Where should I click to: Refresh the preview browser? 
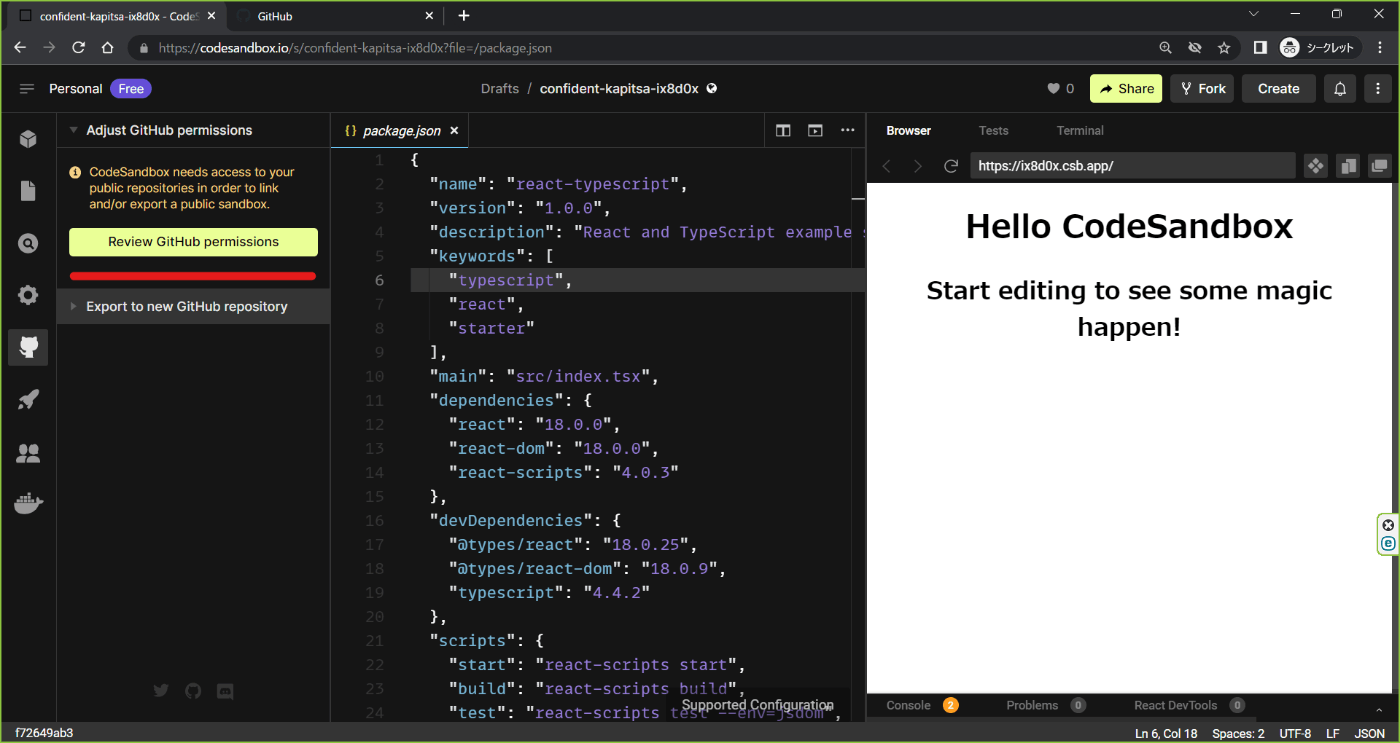click(951, 166)
